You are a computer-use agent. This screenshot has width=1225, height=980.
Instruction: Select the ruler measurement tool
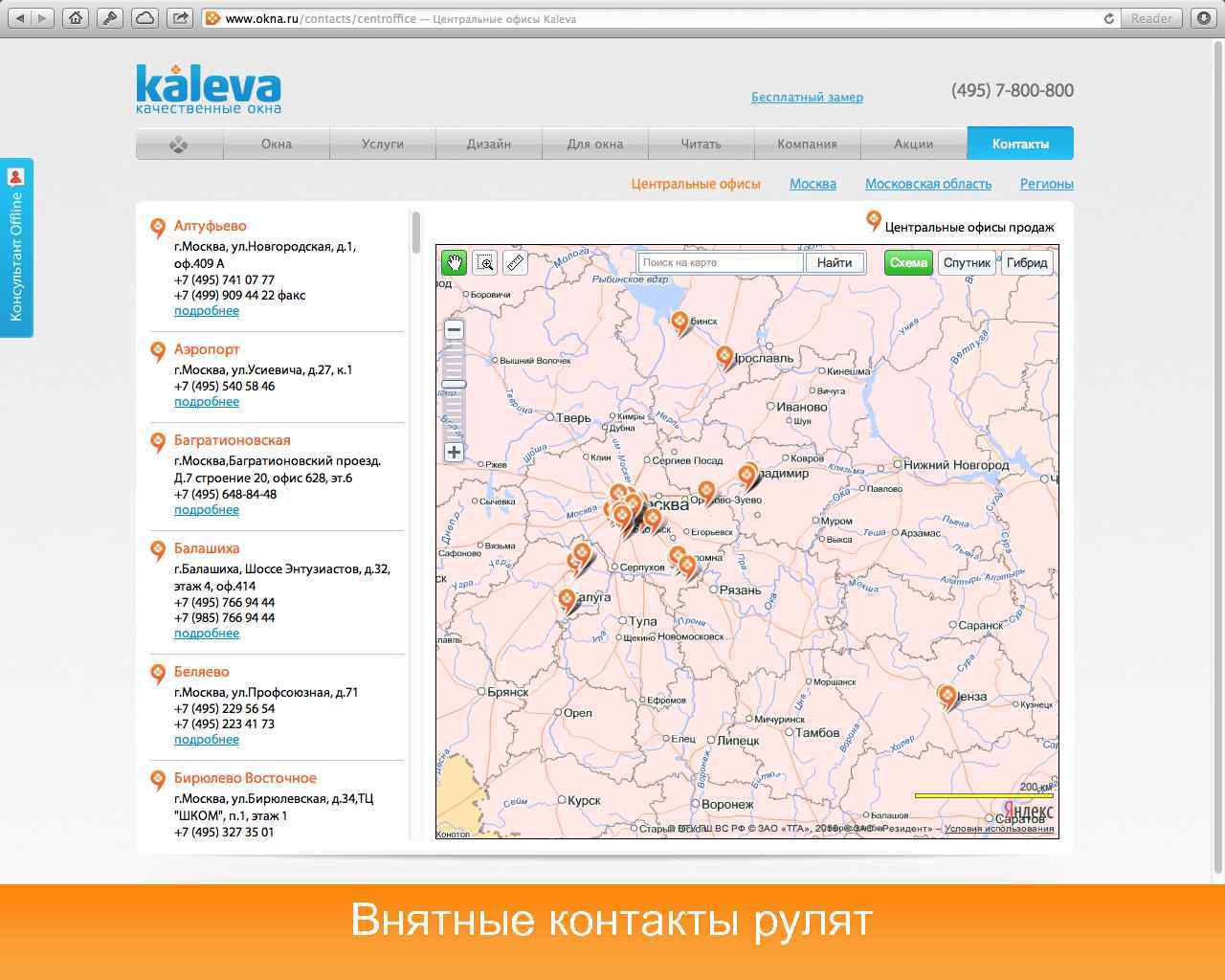515,262
